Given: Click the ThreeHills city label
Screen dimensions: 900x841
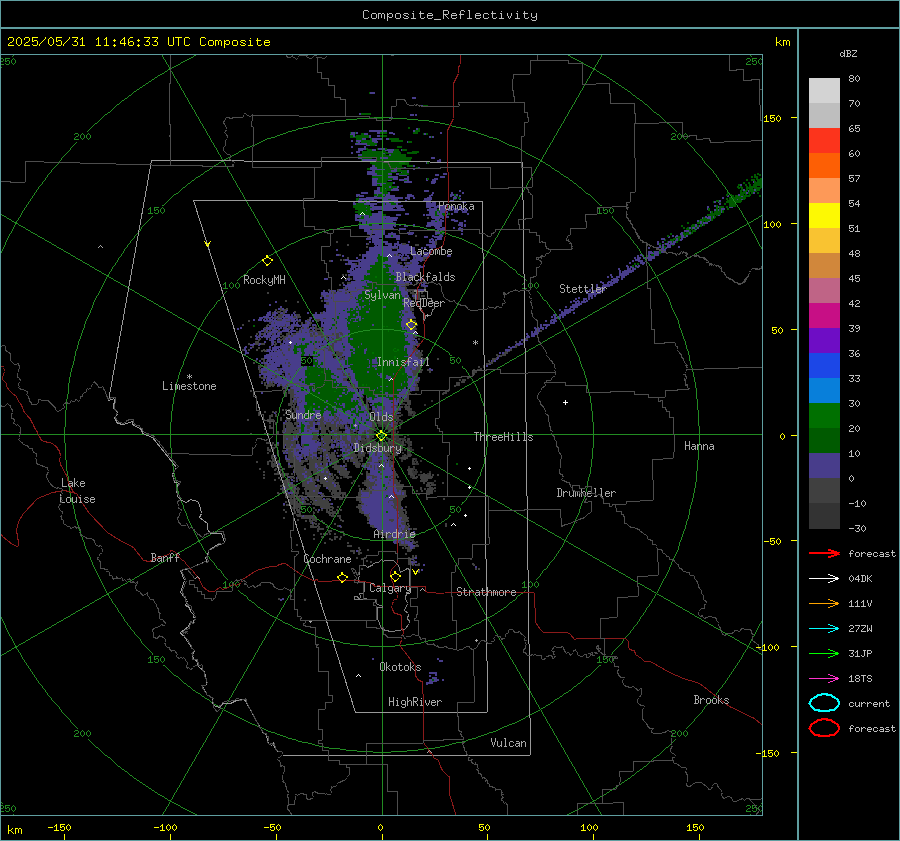Looking at the screenshot, I should point(503,437).
